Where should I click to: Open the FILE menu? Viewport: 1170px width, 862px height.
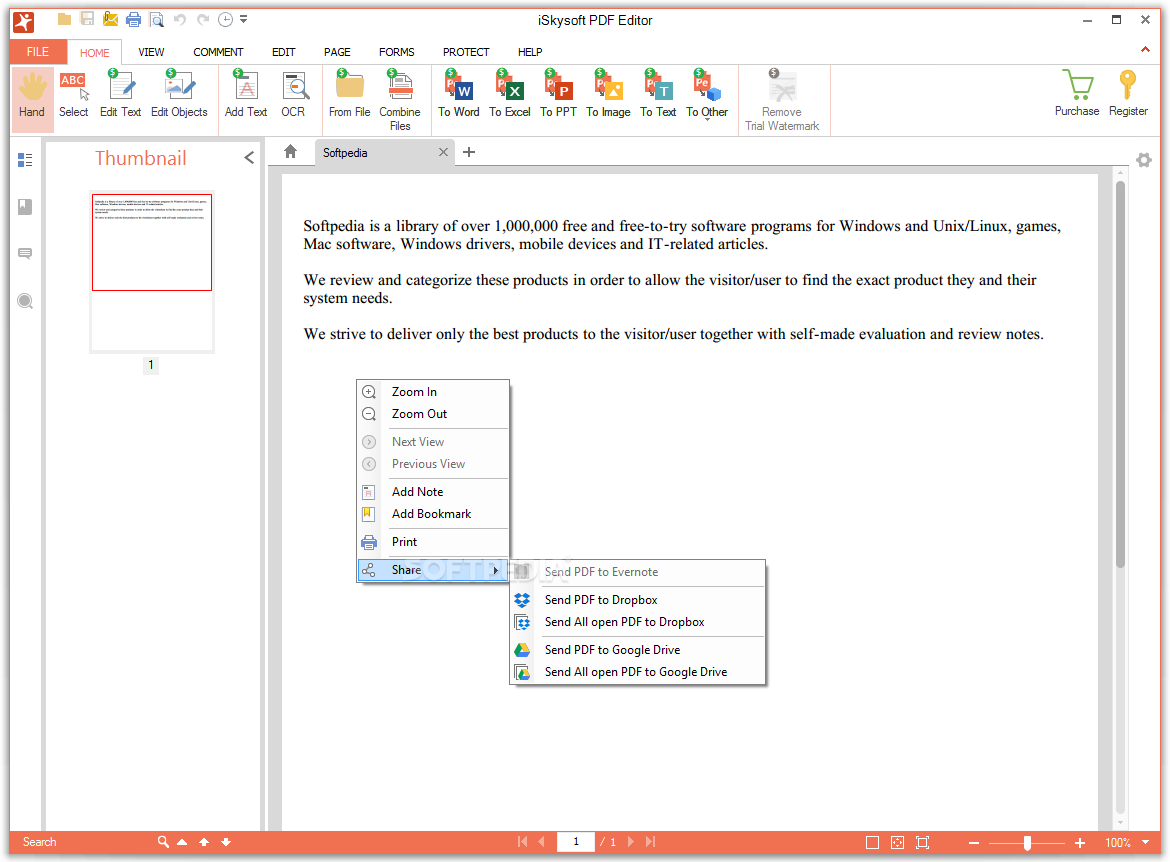pyautogui.click(x=38, y=51)
